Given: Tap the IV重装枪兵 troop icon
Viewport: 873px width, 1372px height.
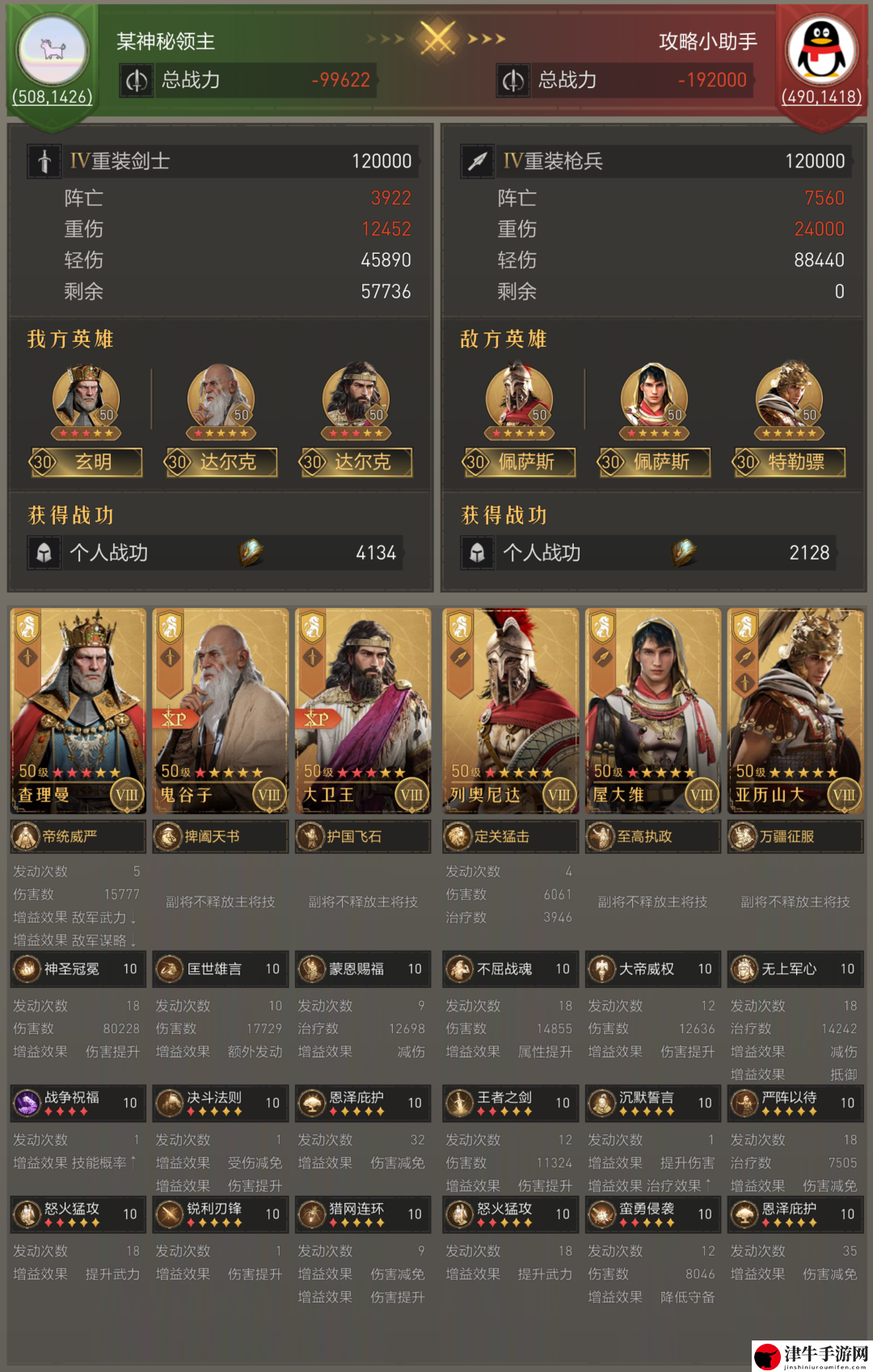Looking at the screenshot, I should click(478, 161).
